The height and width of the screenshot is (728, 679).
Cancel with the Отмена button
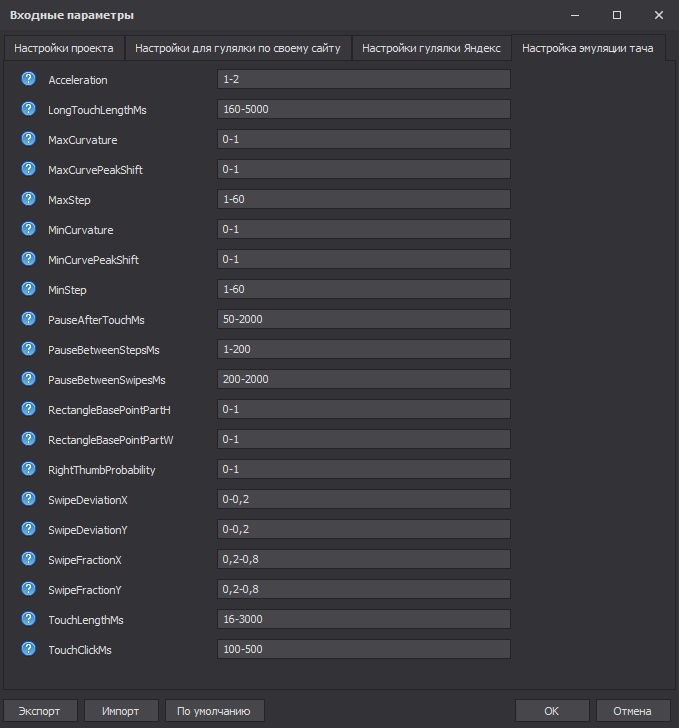point(633,711)
